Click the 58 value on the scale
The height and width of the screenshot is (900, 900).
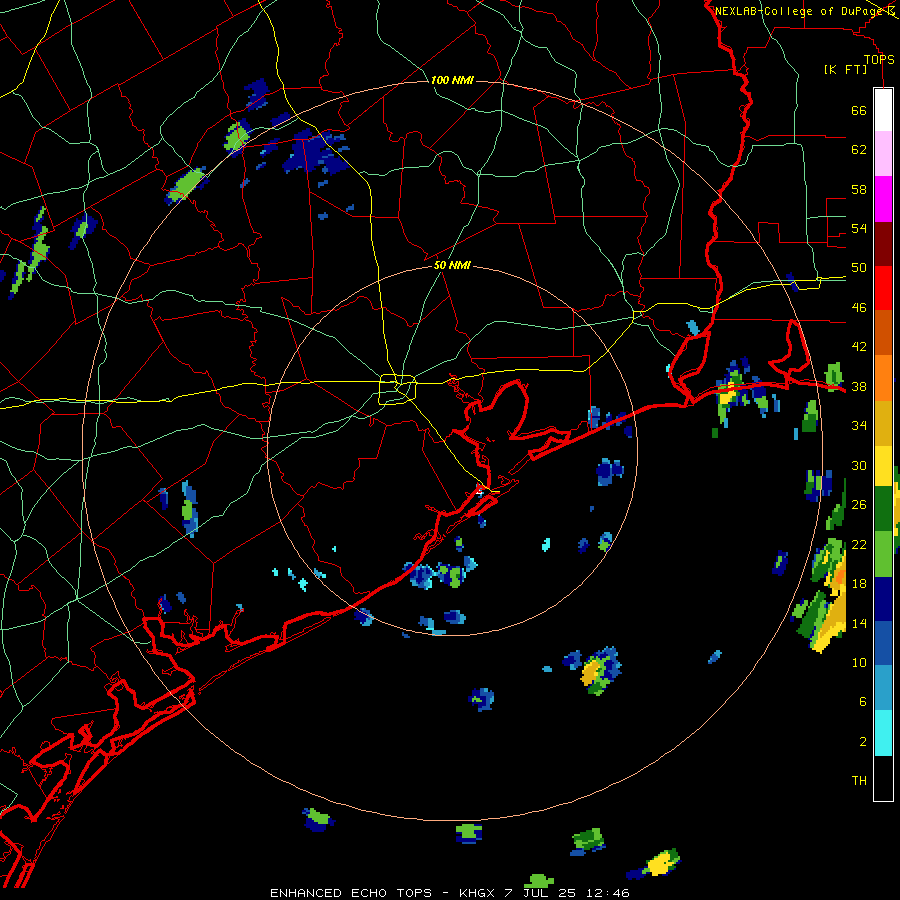point(859,189)
